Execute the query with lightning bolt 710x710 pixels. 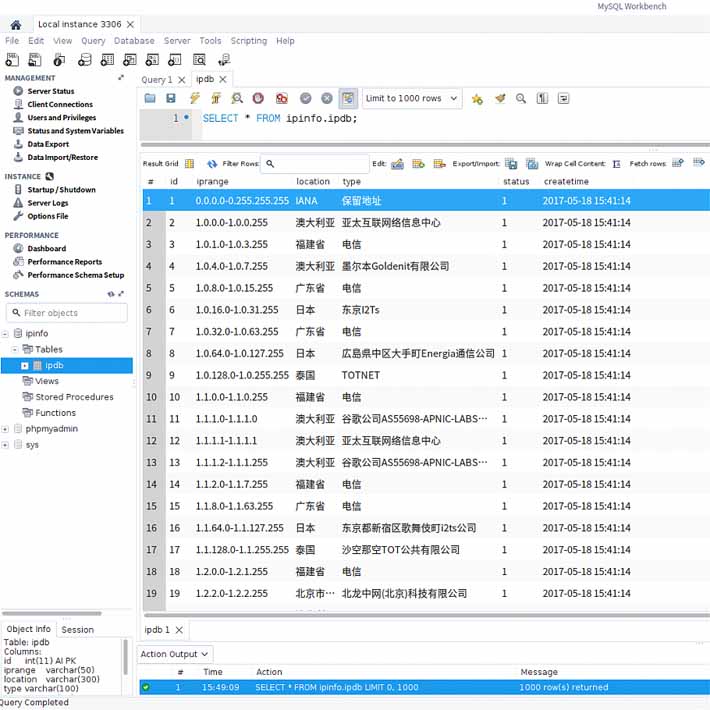click(x=195, y=98)
